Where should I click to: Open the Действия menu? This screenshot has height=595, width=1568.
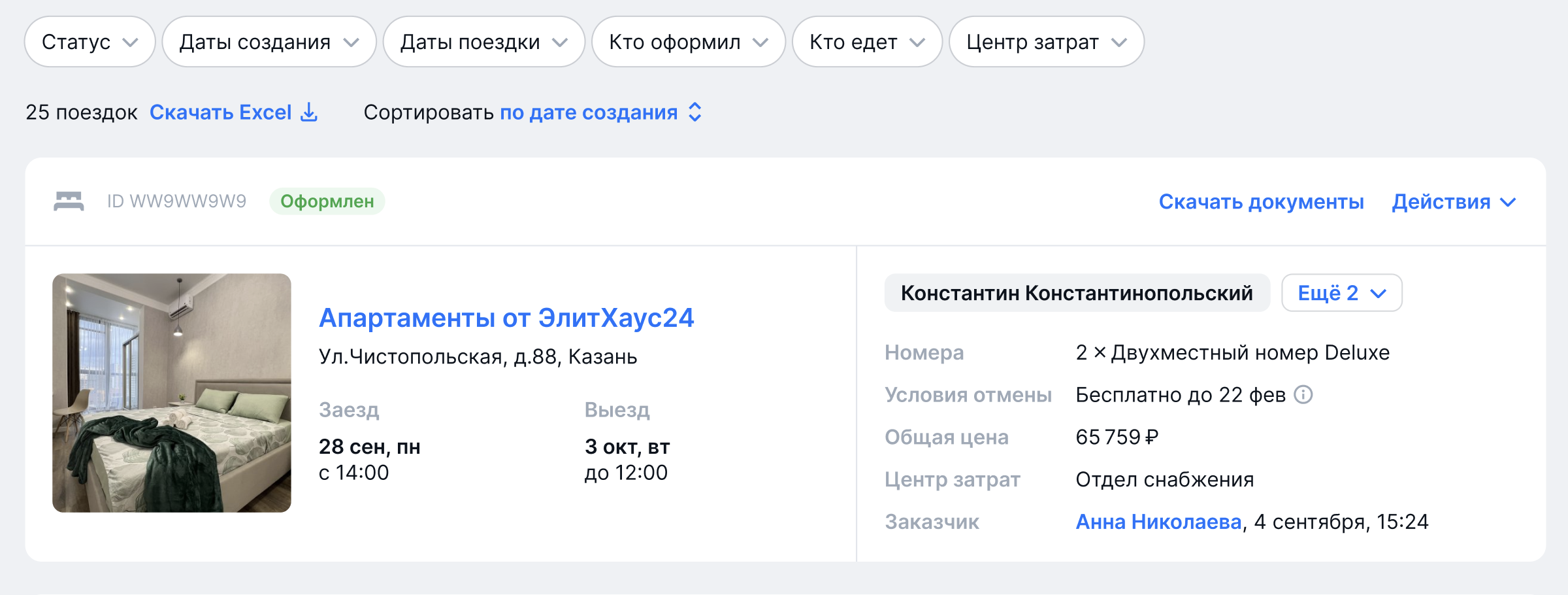(1453, 201)
